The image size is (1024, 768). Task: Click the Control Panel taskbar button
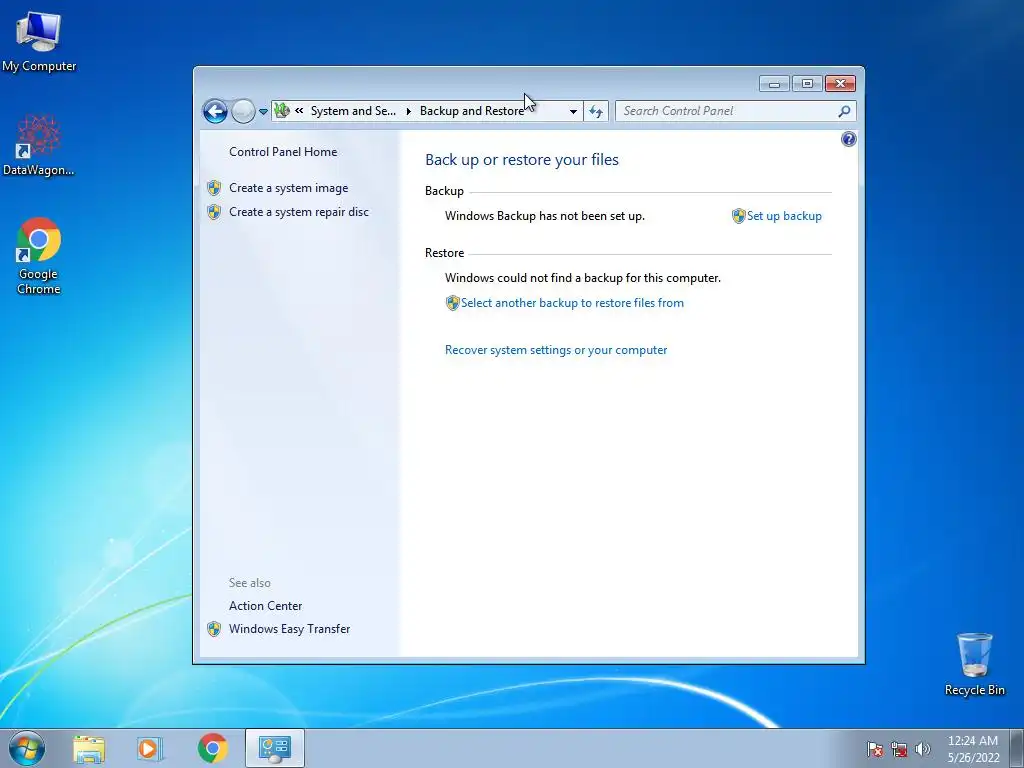[274, 748]
